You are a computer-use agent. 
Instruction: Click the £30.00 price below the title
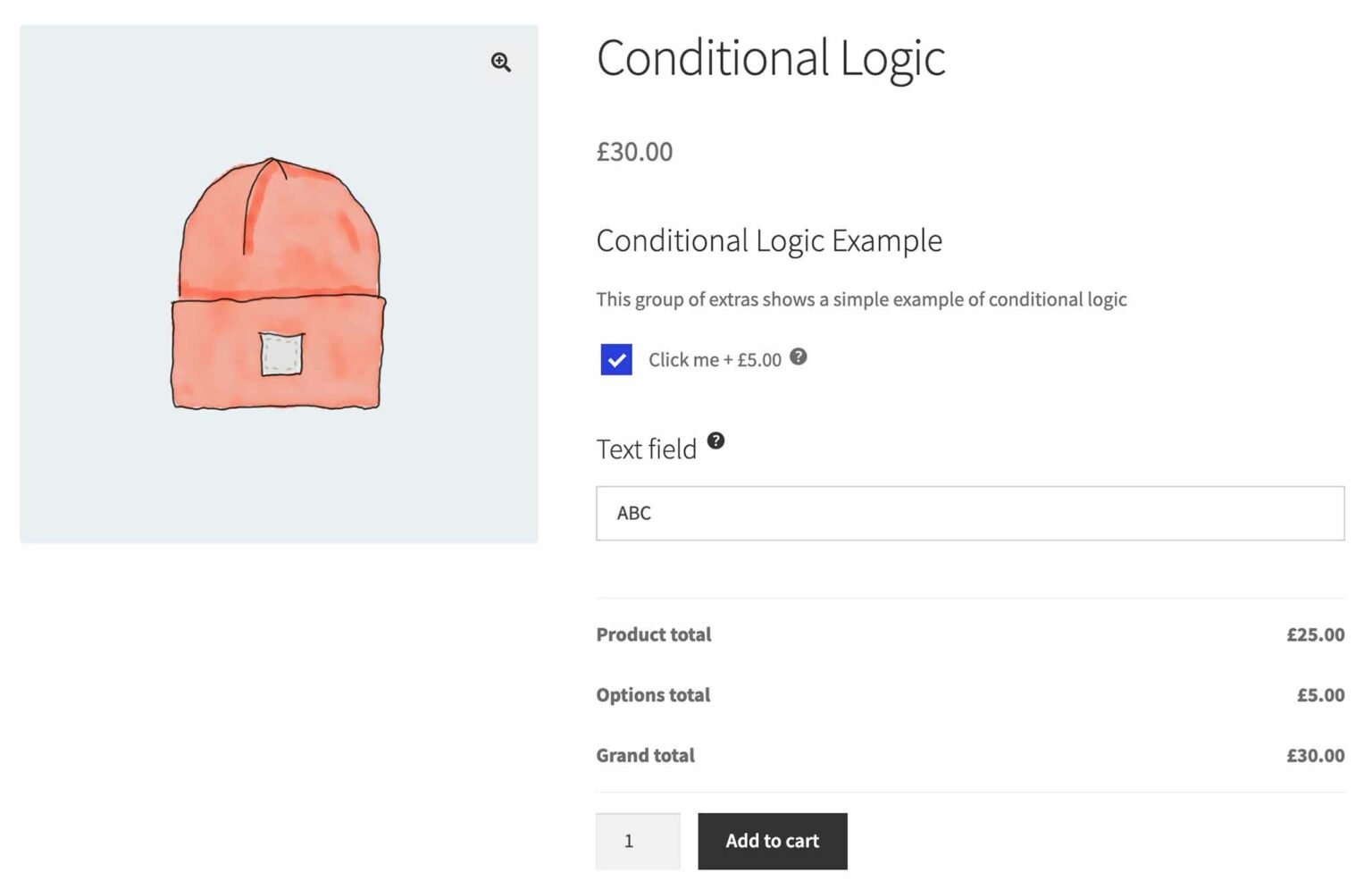[x=634, y=152]
